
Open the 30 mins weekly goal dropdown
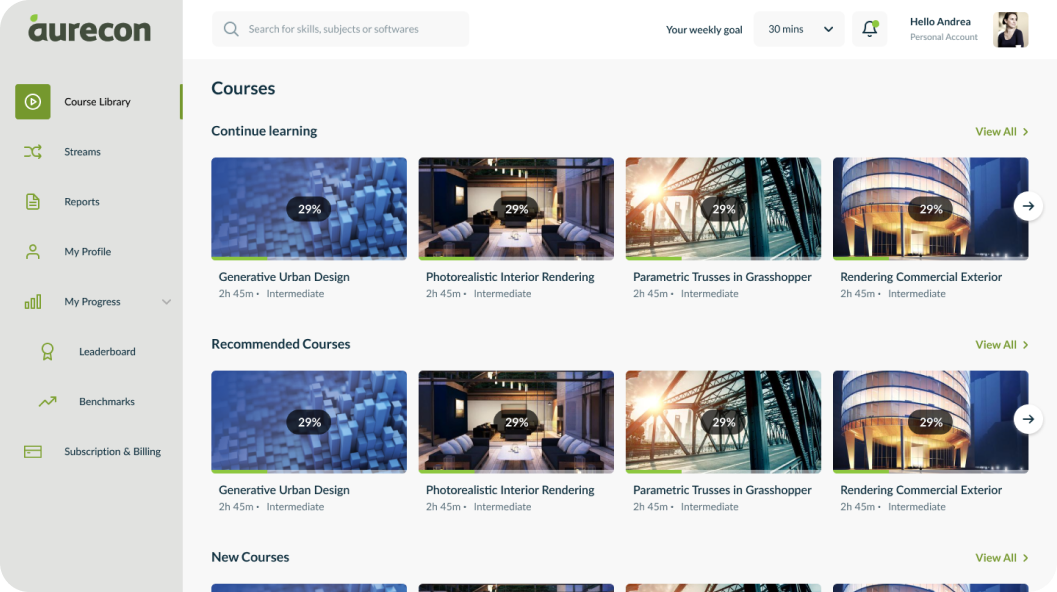(799, 29)
